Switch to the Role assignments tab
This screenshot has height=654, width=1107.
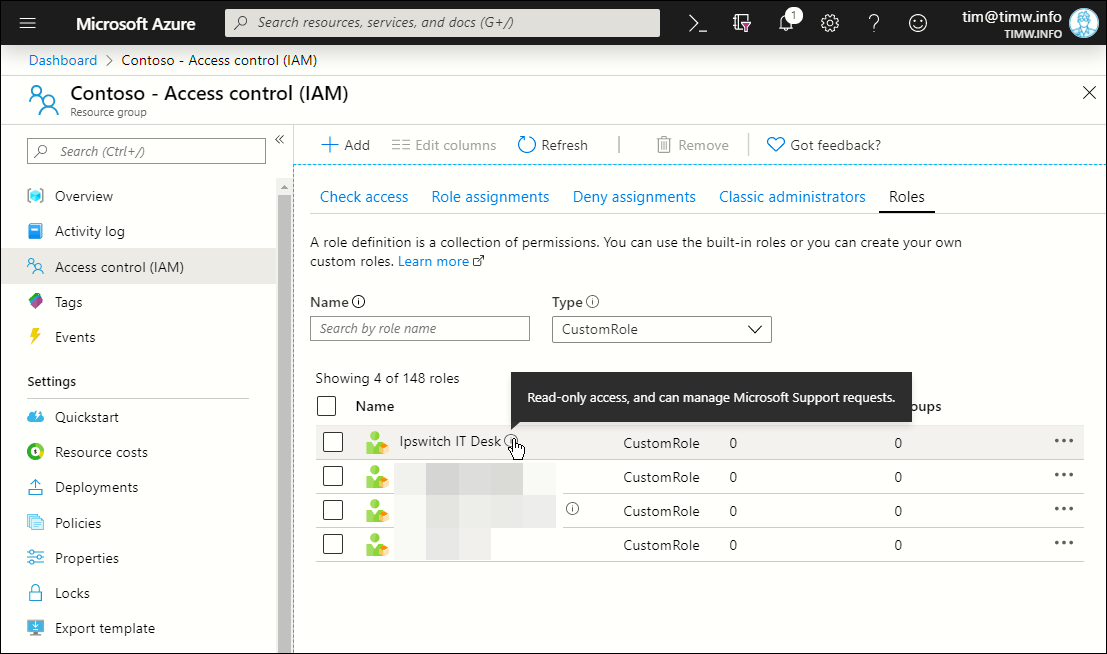click(490, 197)
